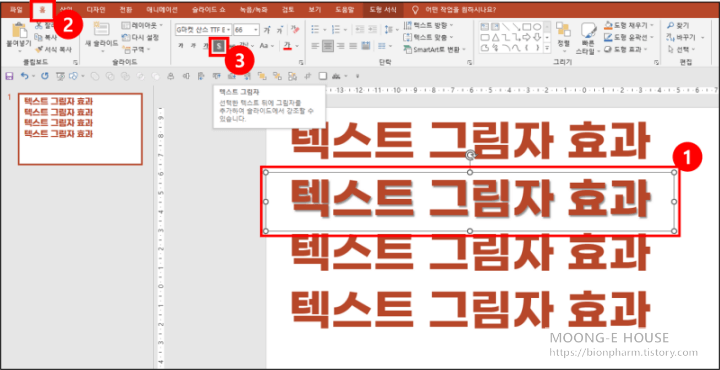
Task: Open the Paragraph dialog launcher
Action: pos(469,62)
